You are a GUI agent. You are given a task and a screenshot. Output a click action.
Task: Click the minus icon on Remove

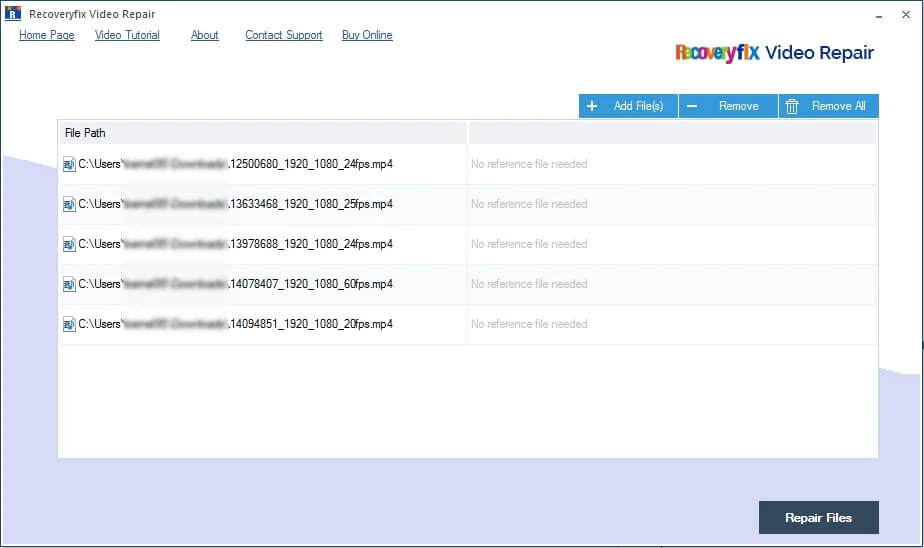(x=692, y=106)
